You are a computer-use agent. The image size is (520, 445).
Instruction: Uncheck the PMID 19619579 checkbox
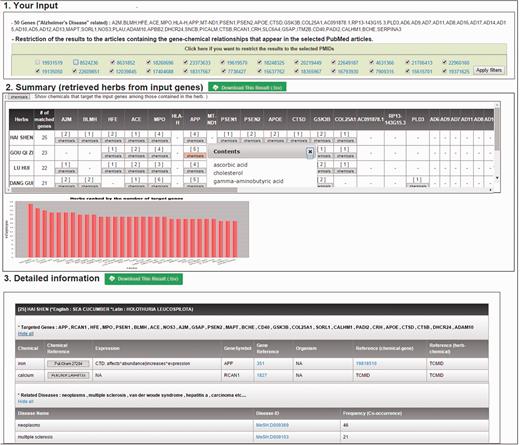tap(223, 62)
